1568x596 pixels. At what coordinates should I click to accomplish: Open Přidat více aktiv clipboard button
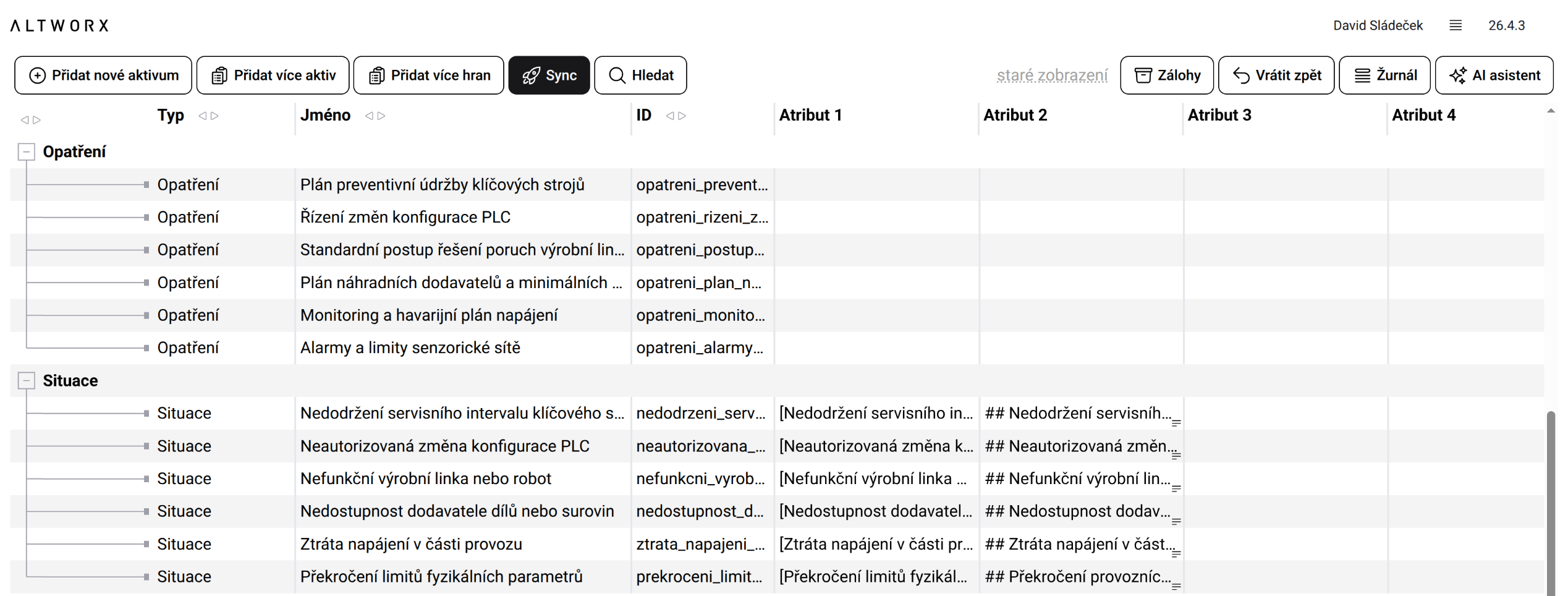tap(273, 75)
